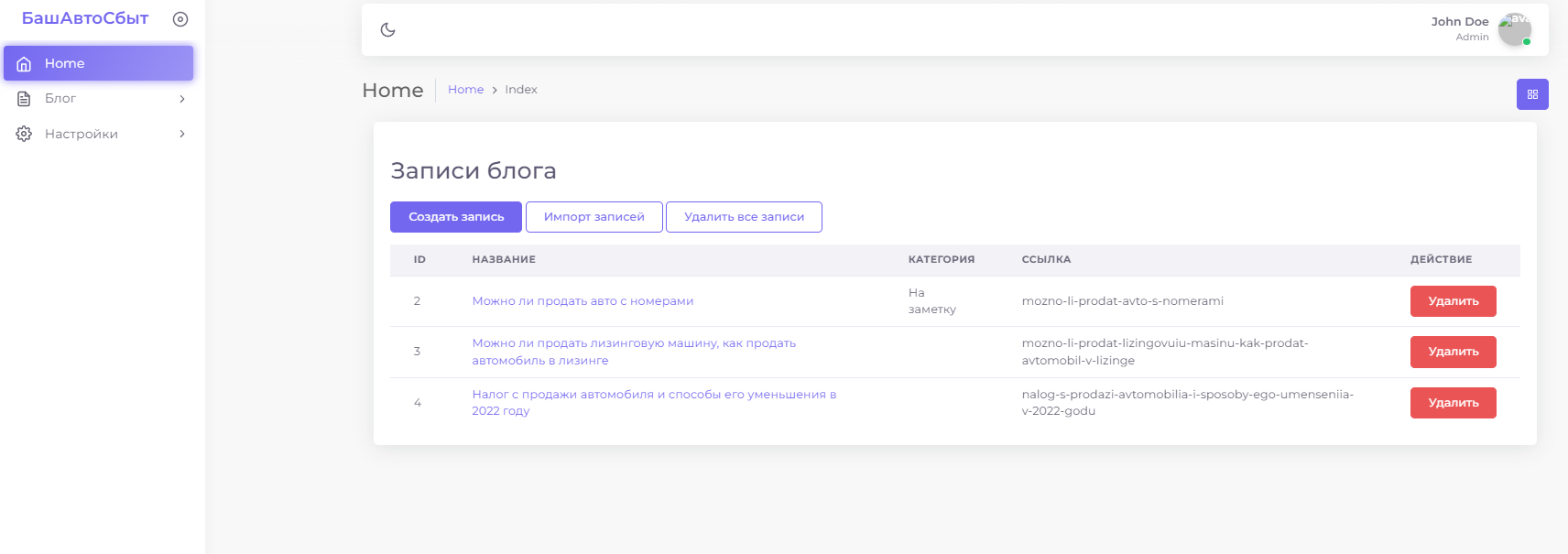Delete the blog post with ID 2

[x=1453, y=301]
